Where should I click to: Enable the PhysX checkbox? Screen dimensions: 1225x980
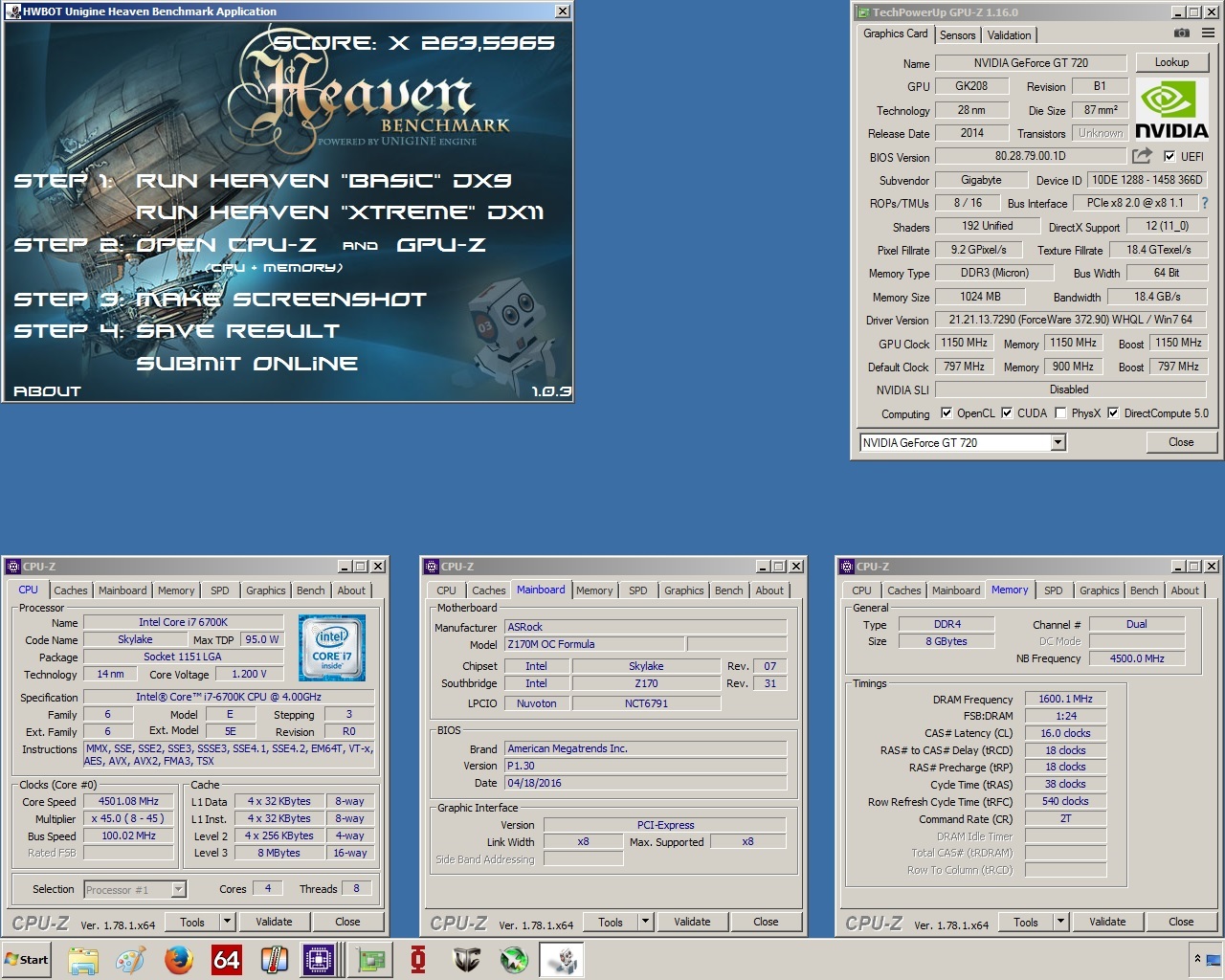(x=1060, y=413)
